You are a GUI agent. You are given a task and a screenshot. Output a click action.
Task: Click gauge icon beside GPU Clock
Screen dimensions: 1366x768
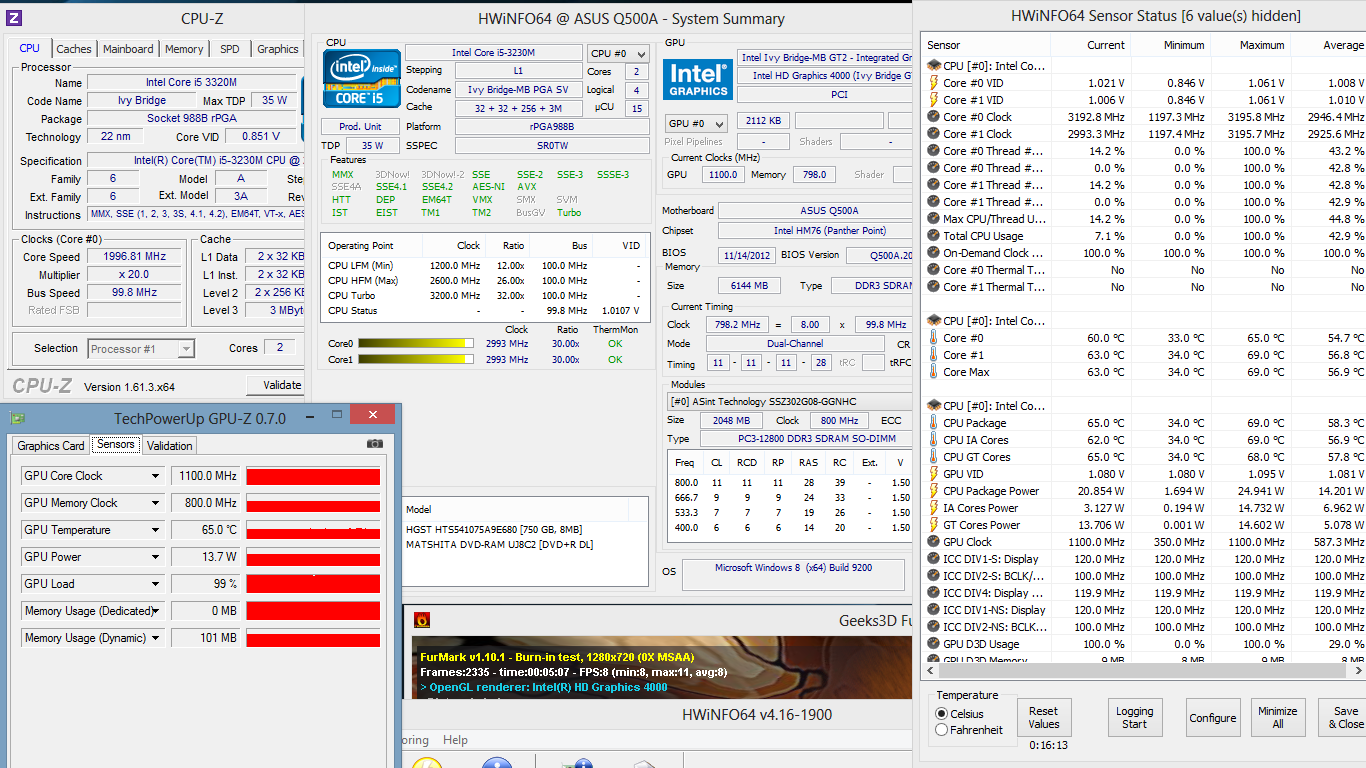[934, 542]
